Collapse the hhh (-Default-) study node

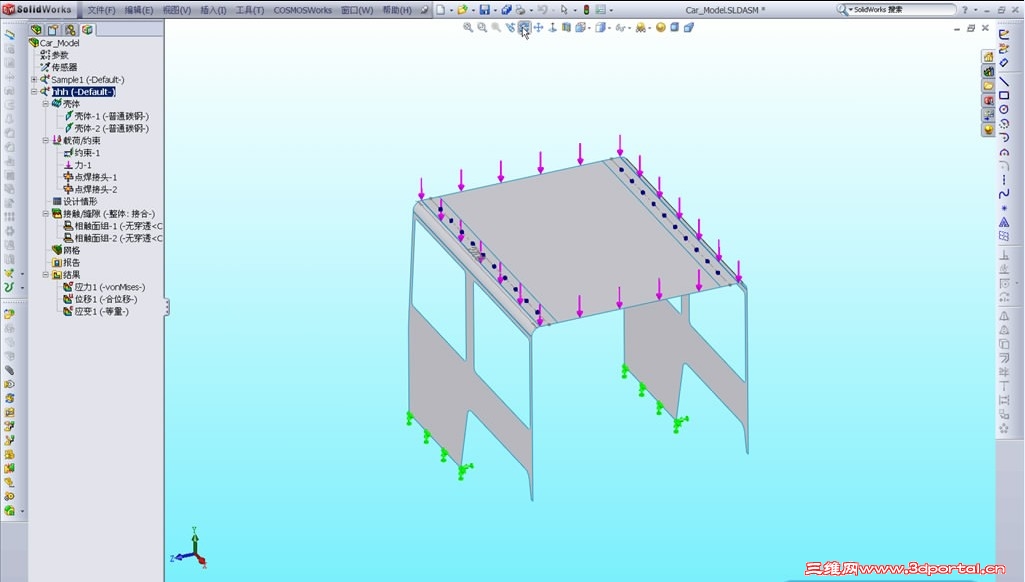[34, 92]
